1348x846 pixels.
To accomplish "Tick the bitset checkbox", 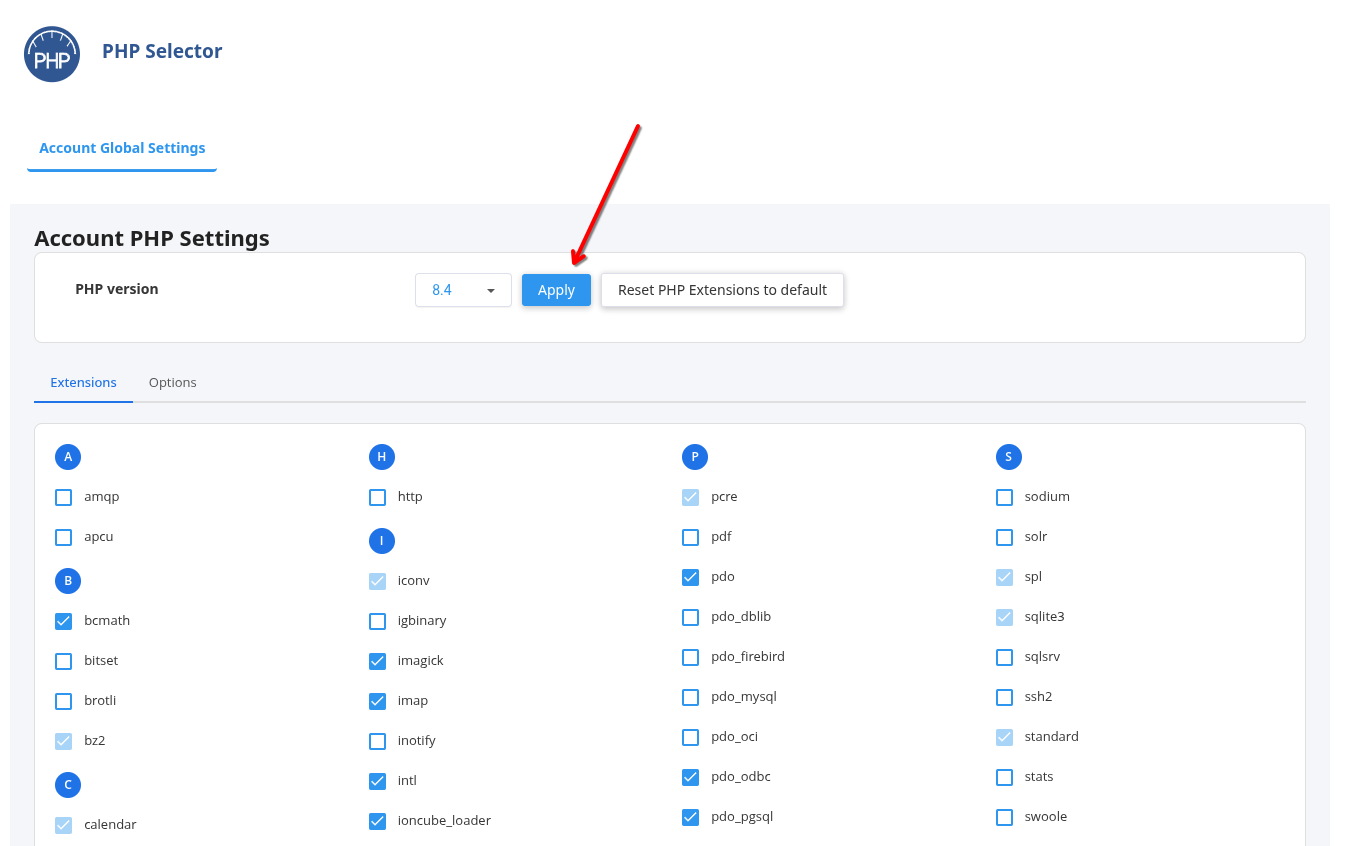I will tap(64, 661).
